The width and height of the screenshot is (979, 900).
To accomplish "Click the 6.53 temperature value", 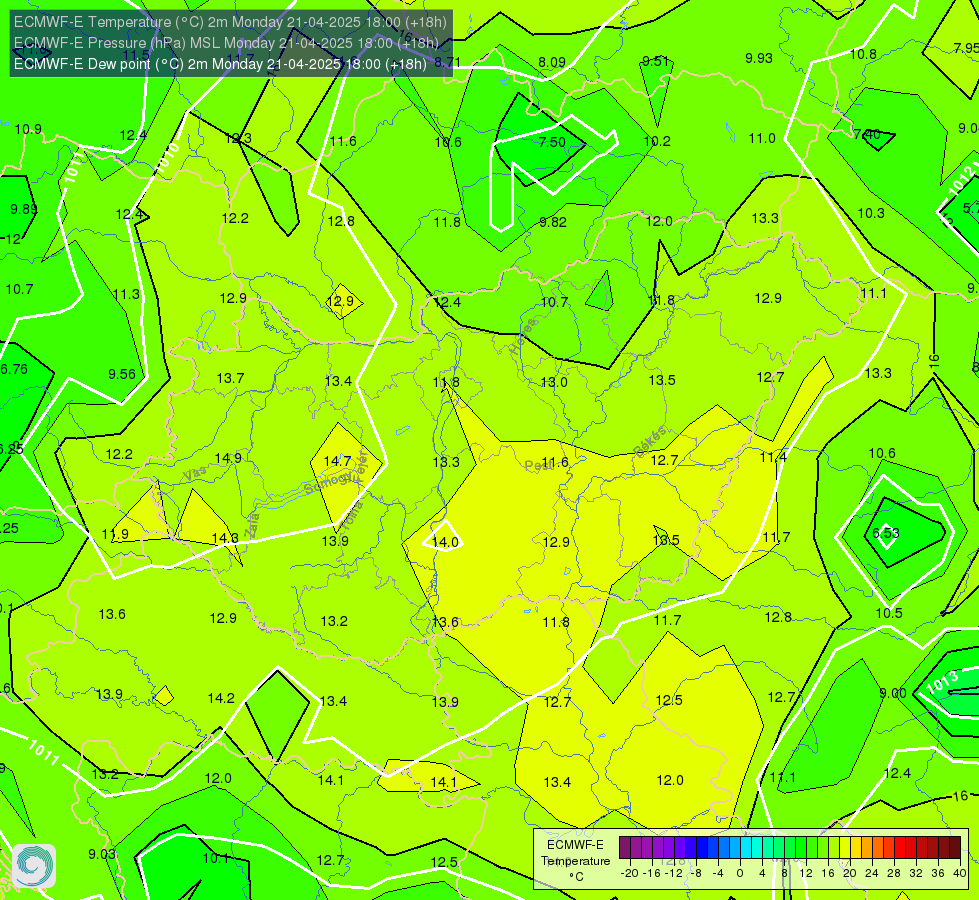I will pos(885,533).
